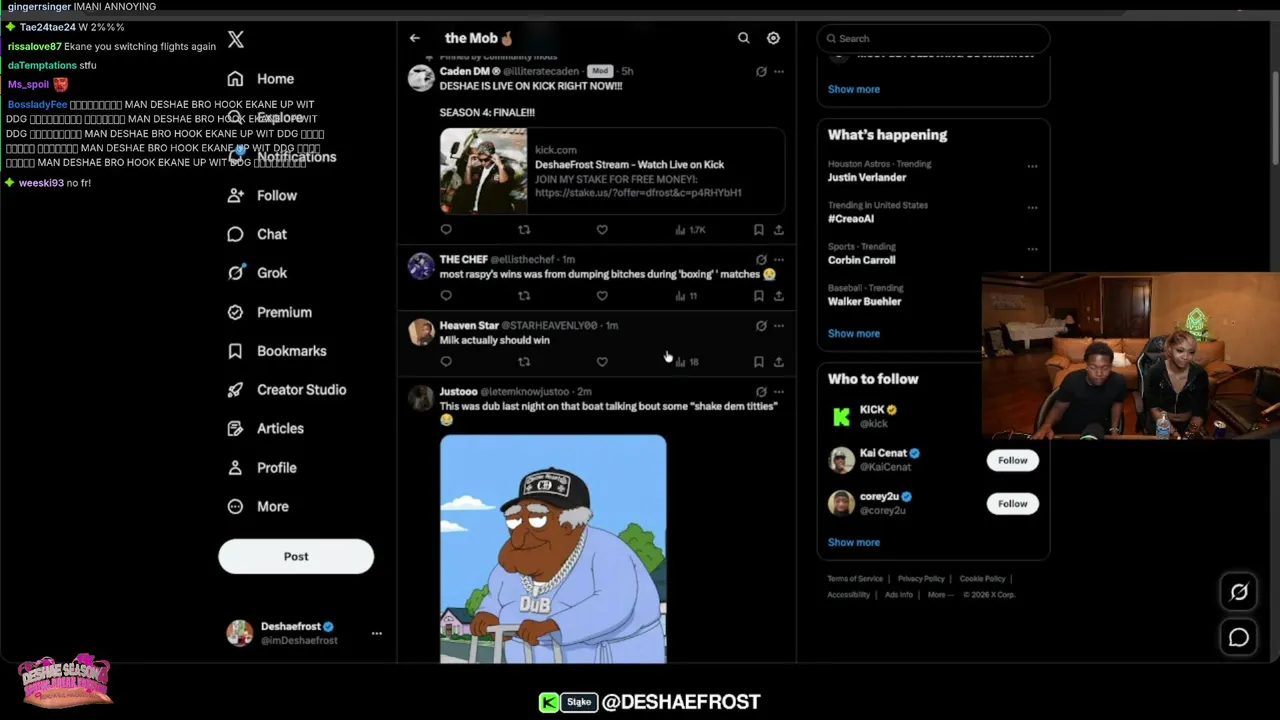Open more options on Justooo's post
The image size is (1280, 720).
779,392
